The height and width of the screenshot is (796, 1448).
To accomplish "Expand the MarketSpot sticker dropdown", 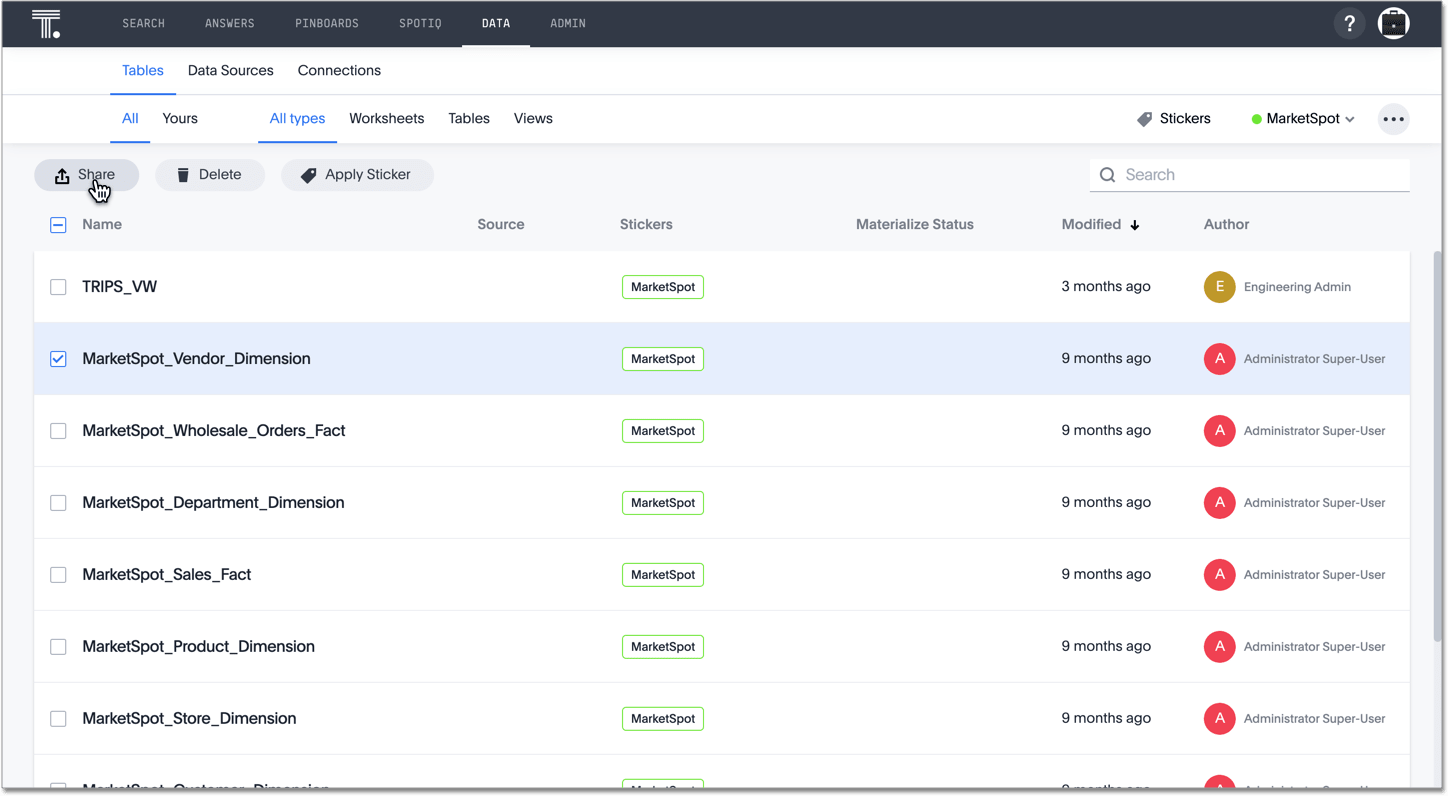I will (1303, 119).
